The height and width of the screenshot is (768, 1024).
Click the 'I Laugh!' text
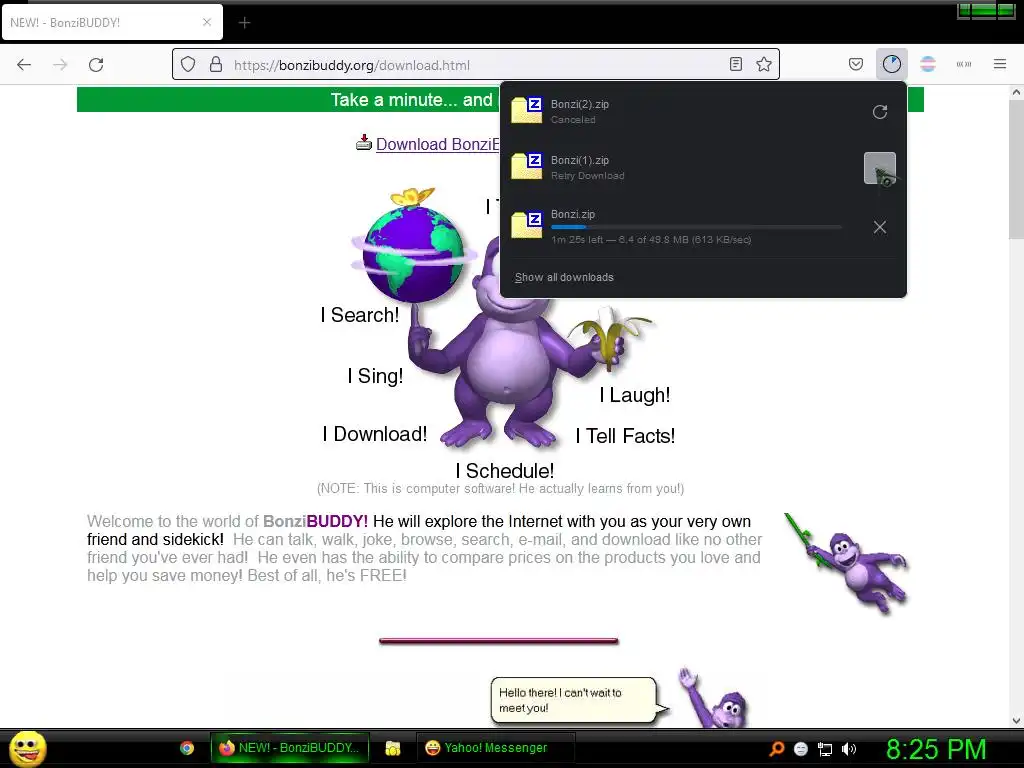pos(635,394)
